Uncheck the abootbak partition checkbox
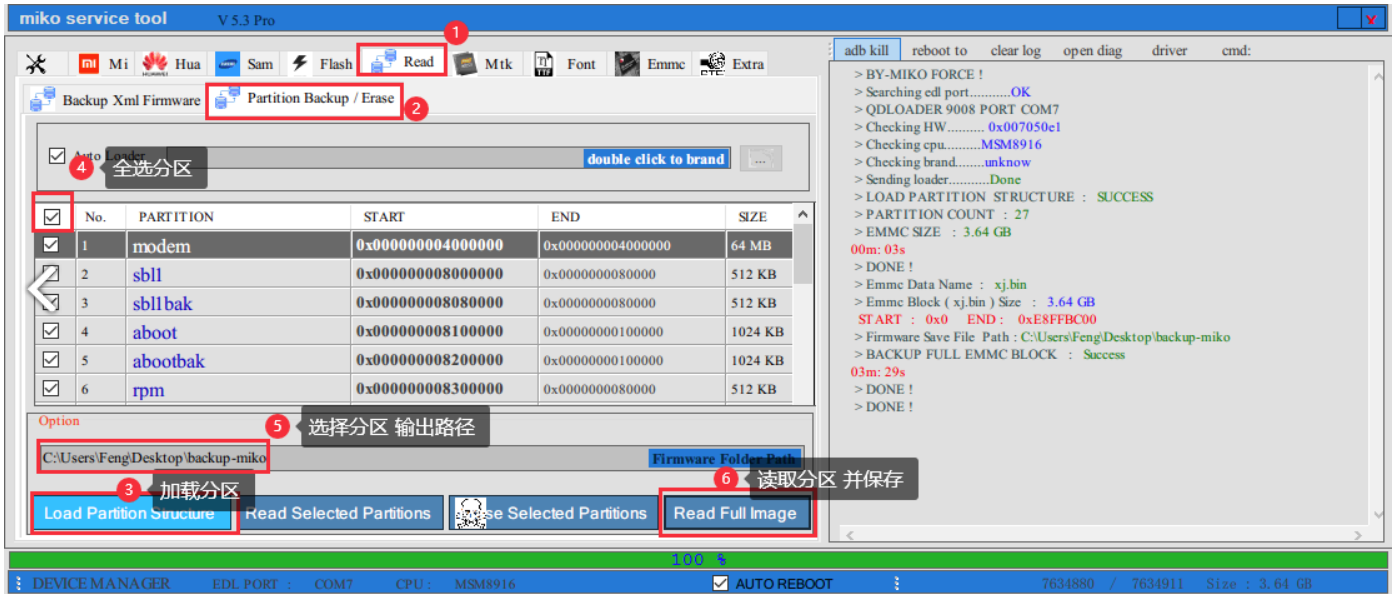 (51, 360)
